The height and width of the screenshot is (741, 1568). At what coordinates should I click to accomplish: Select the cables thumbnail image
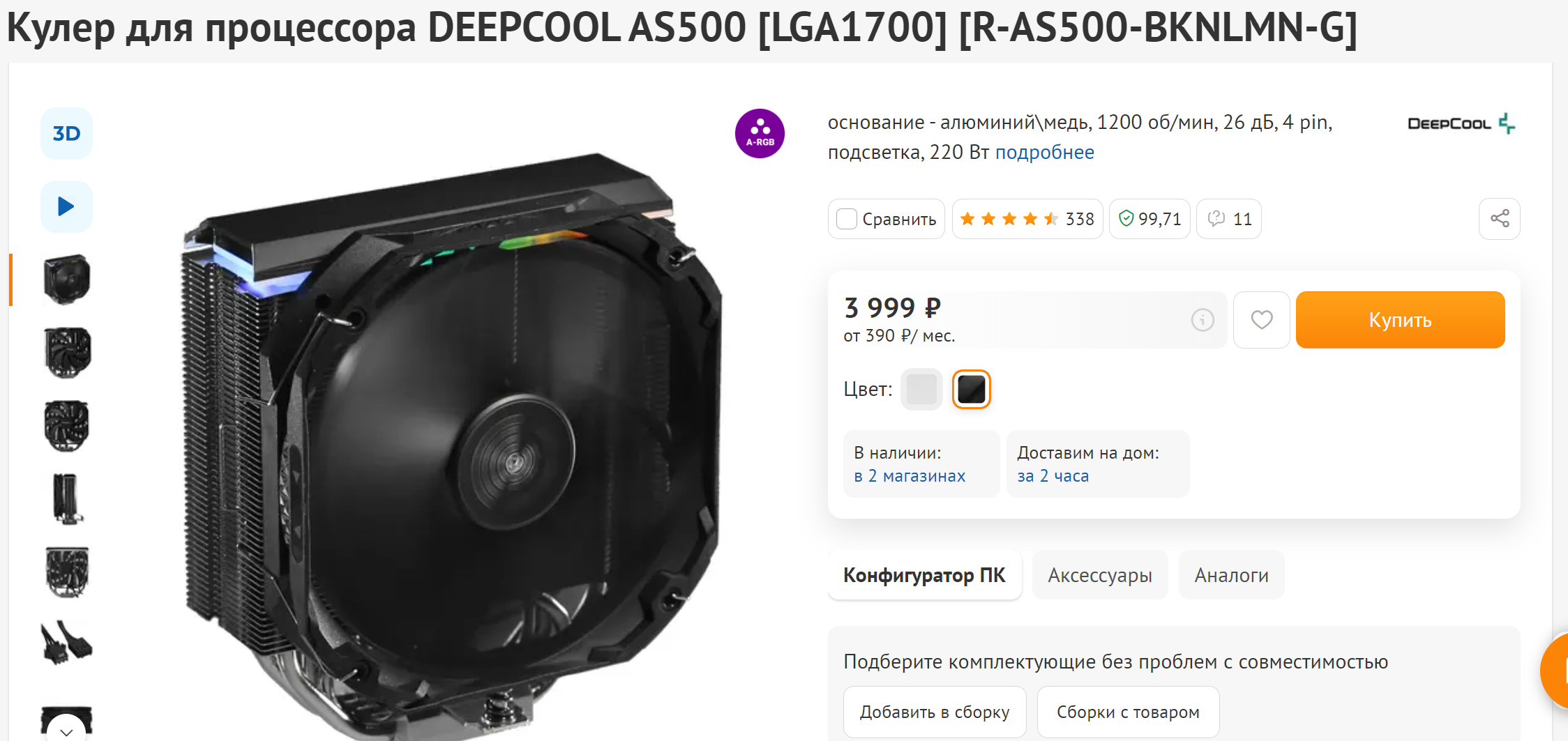[66, 643]
